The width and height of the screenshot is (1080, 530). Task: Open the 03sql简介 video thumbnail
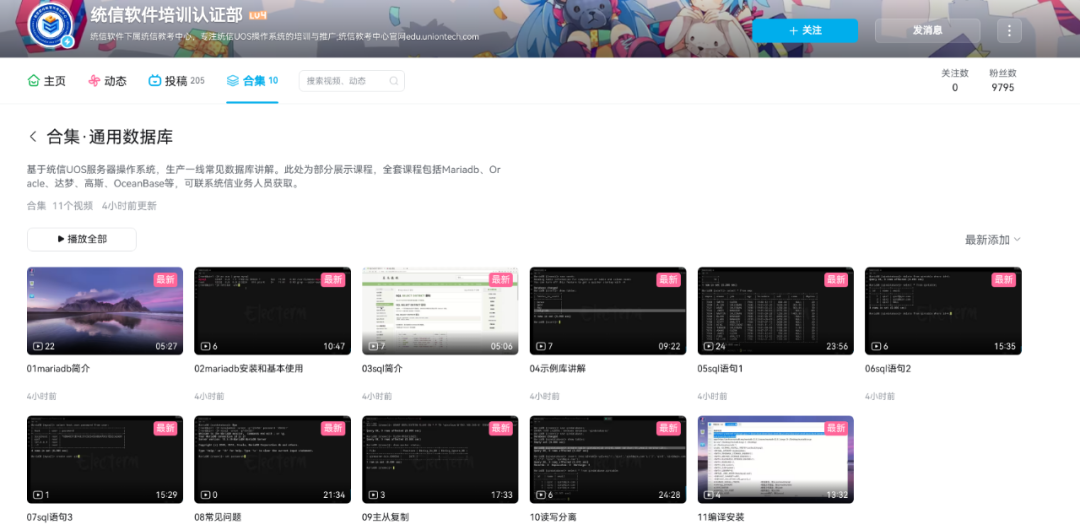[440, 311]
